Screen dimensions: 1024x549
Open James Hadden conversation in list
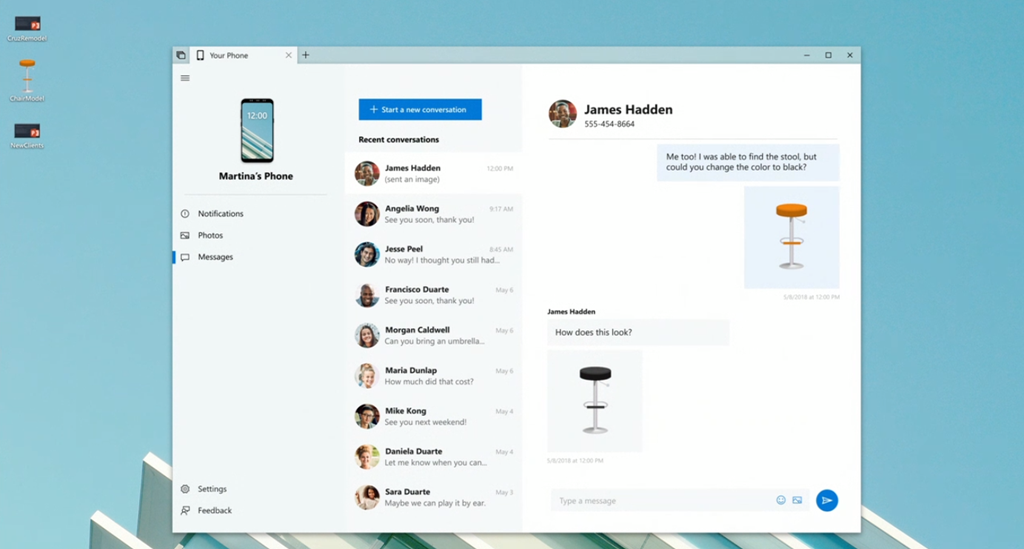coord(434,173)
